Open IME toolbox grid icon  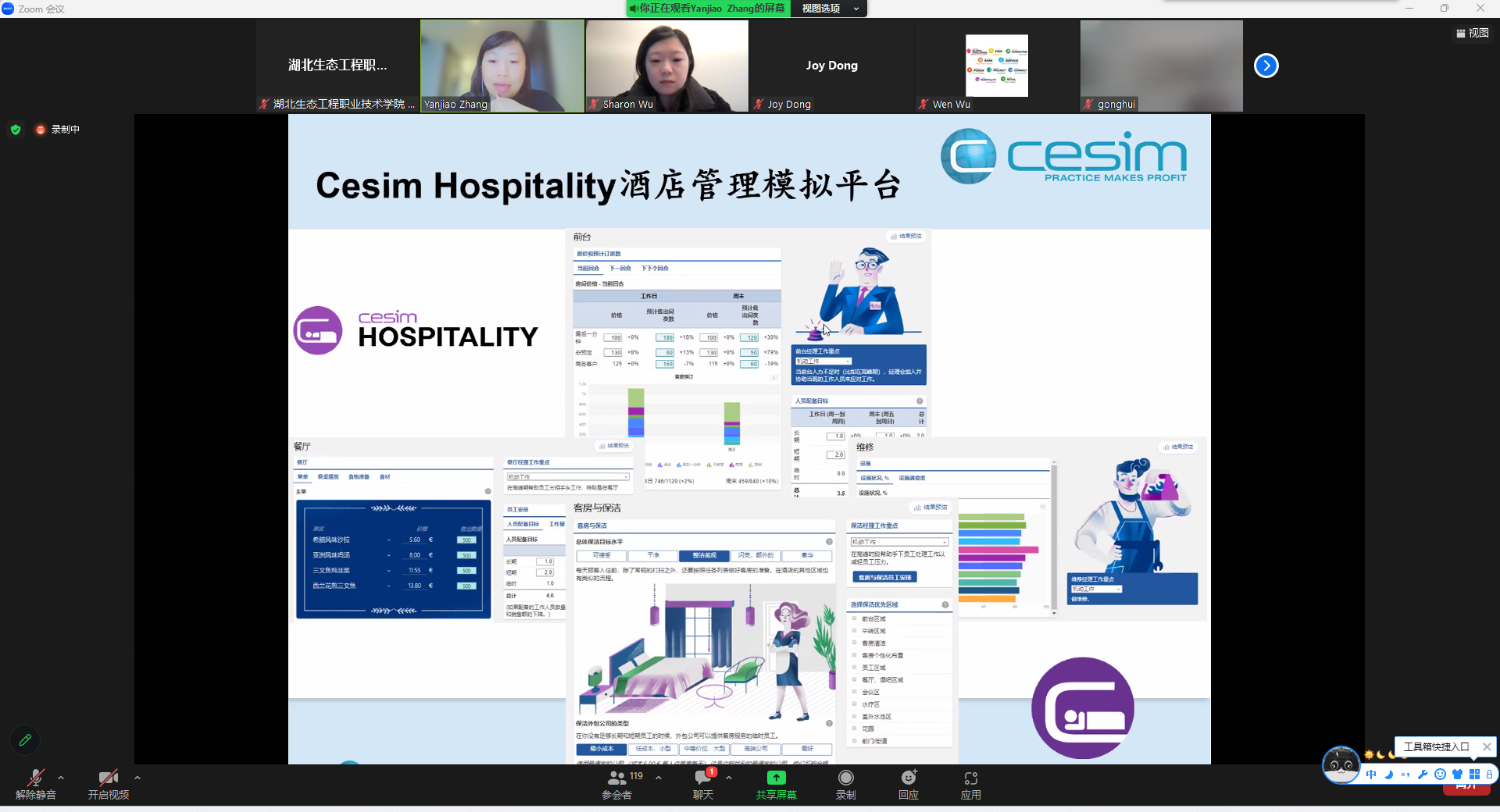[x=1474, y=775]
